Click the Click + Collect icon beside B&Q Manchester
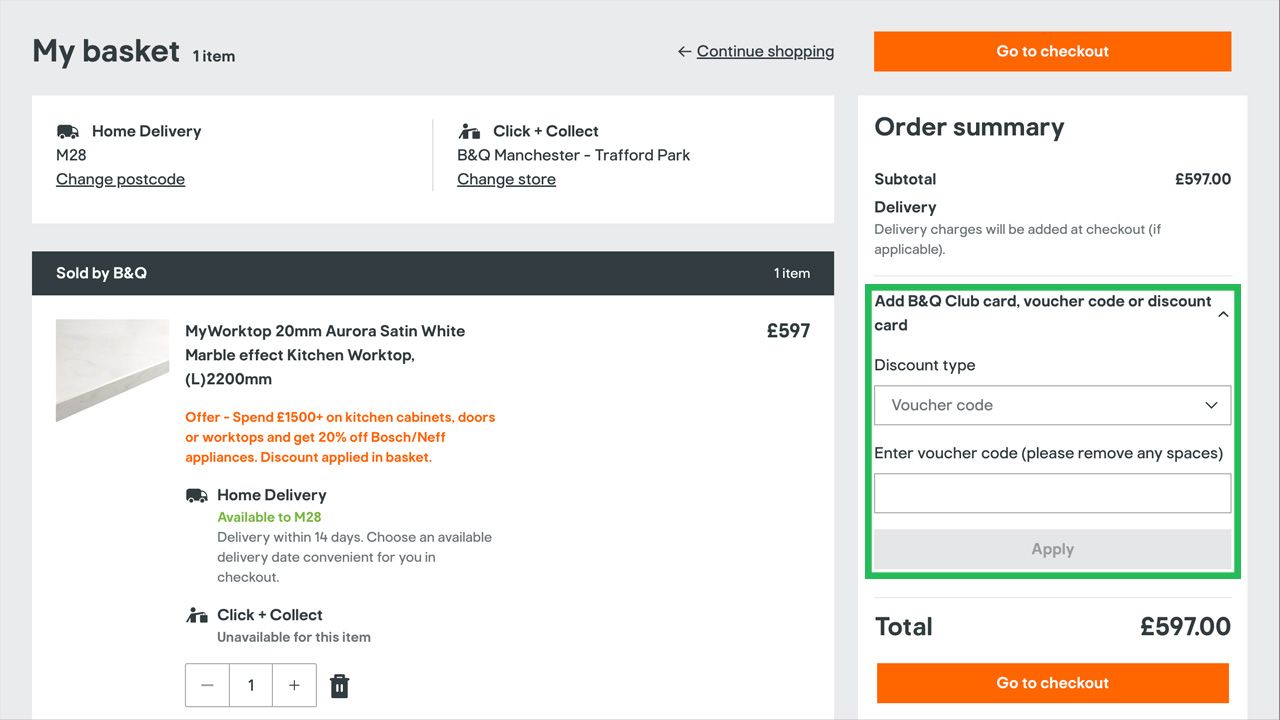Screen dimensions: 1280x720 click(469, 131)
